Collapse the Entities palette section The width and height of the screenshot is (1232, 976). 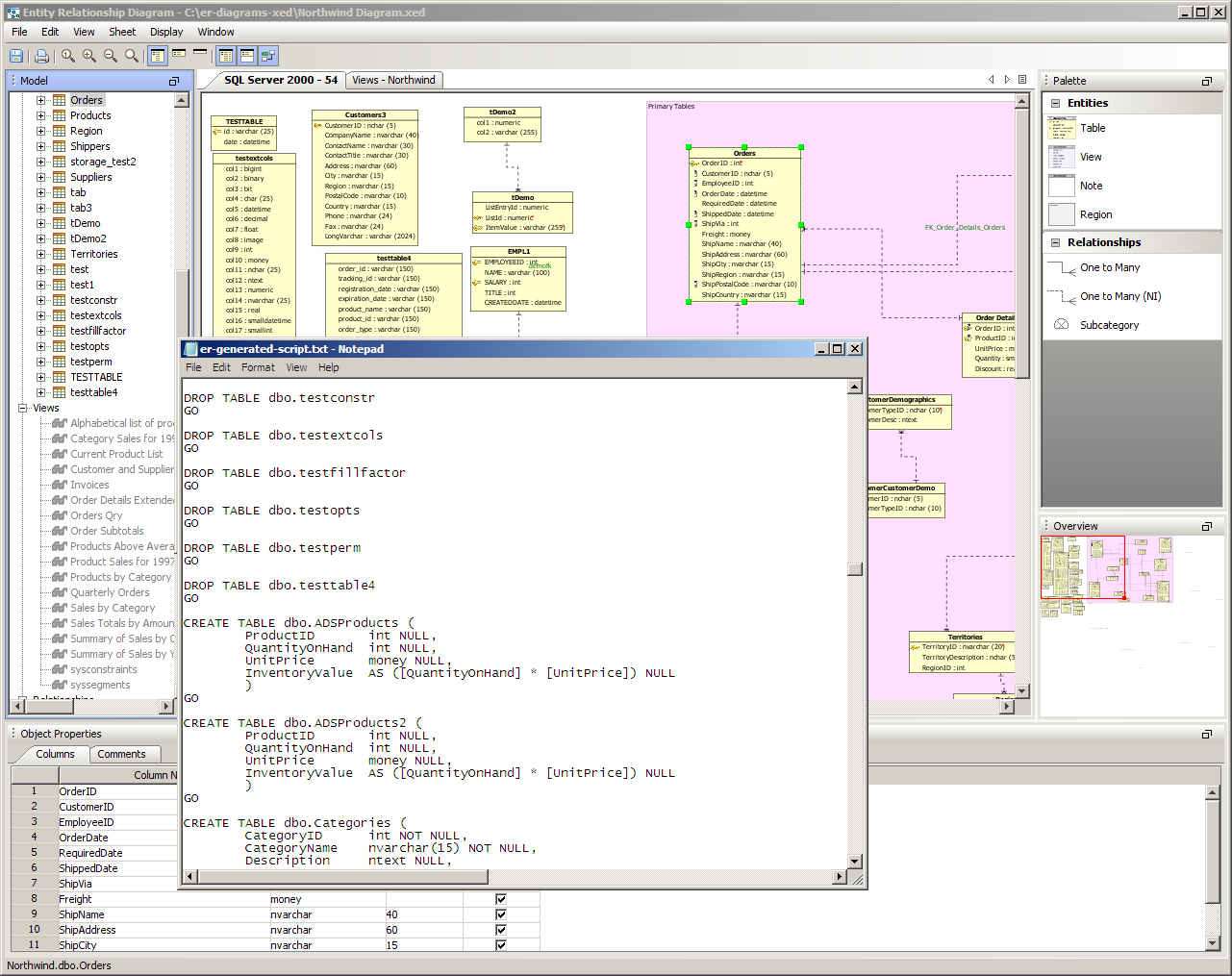(1055, 103)
